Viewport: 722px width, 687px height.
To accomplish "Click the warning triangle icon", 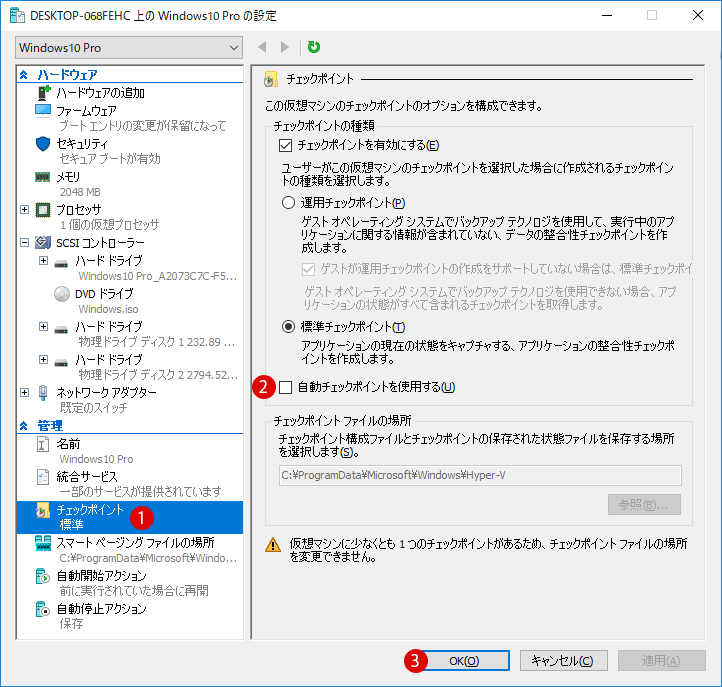I will point(273,545).
